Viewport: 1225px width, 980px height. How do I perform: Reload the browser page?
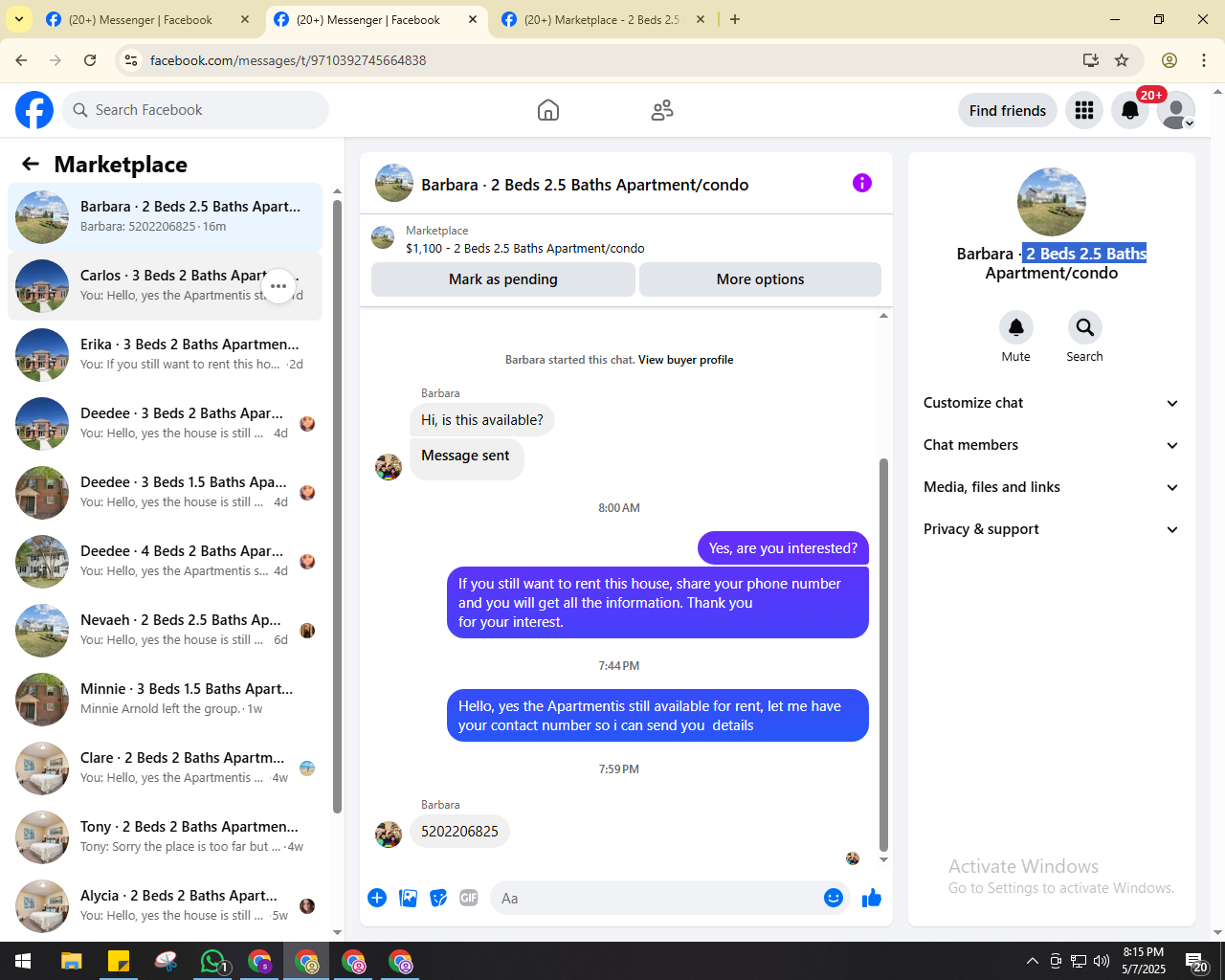[90, 60]
